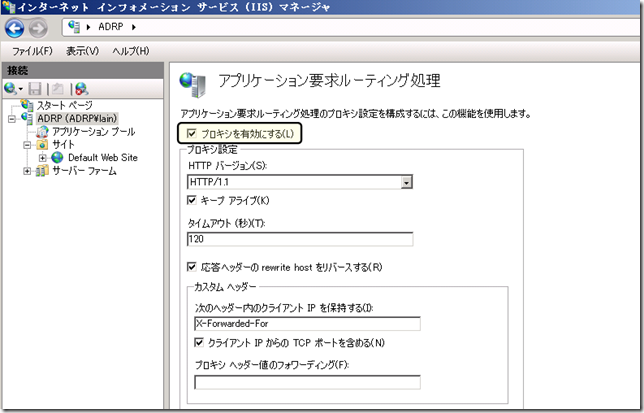Image resolution: width=644 pixels, height=413 pixels.
Task: Click the サイト folder icon
Action: pyautogui.click(x=42, y=145)
